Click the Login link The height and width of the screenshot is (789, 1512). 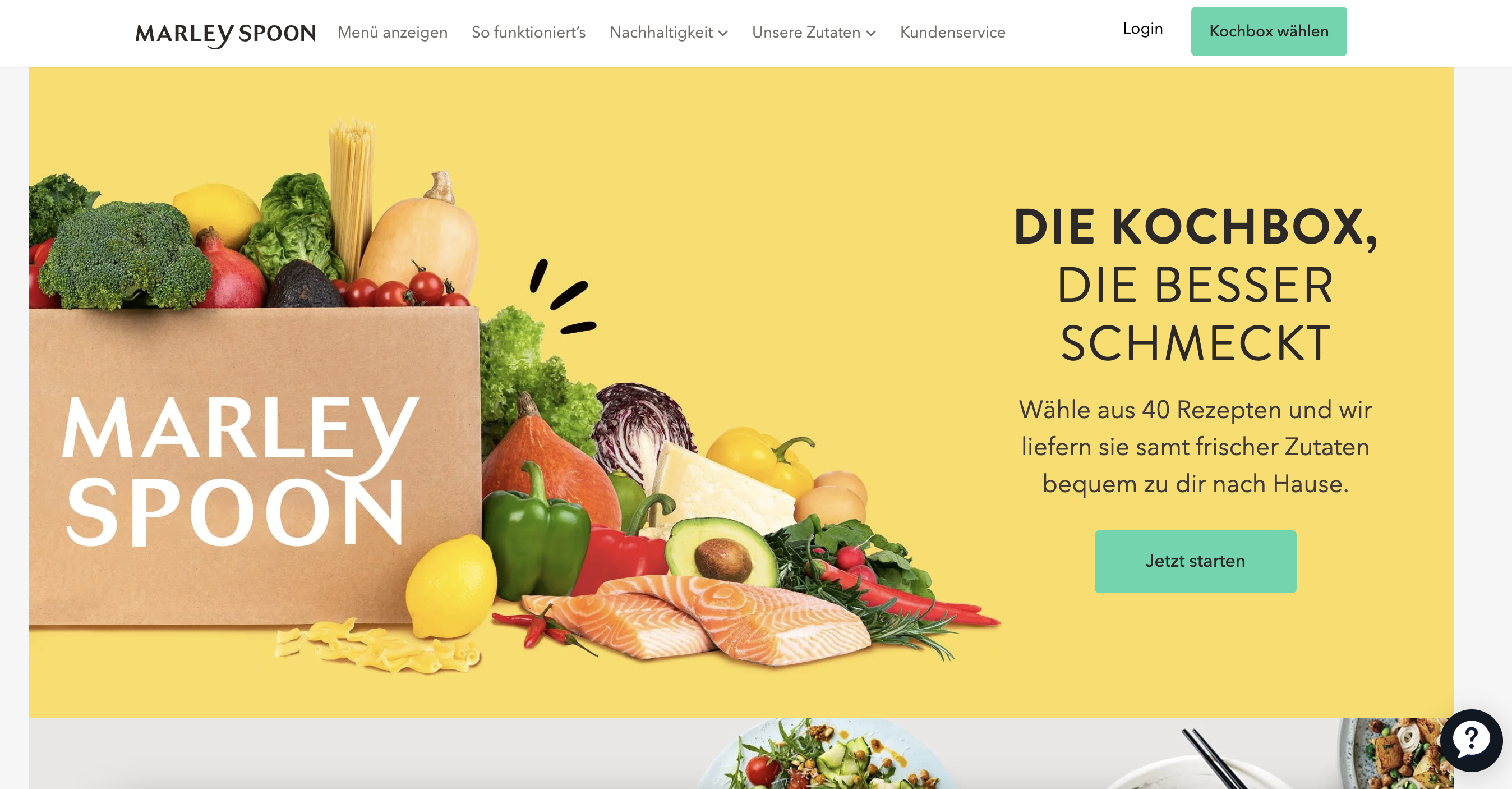(x=1142, y=29)
